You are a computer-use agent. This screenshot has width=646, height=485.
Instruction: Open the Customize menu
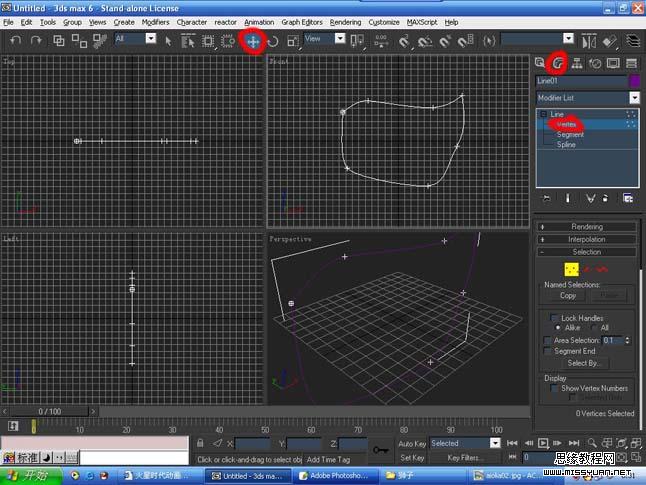pyautogui.click(x=384, y=22)
